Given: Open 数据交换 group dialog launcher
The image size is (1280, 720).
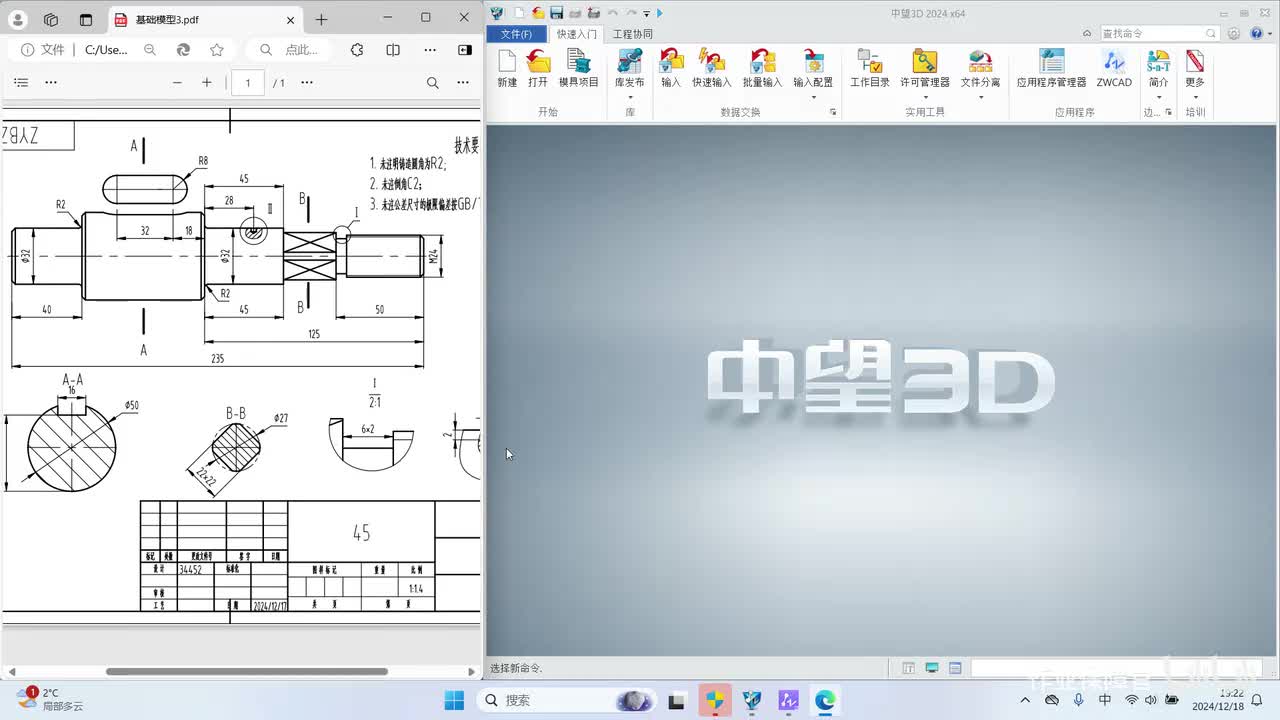Looking at the screenshot, I should pyautogui.click(x=833, y=112).
